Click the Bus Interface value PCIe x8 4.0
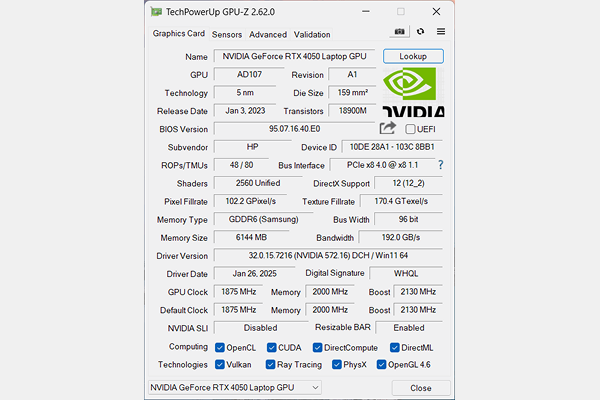 coord(382,165)
